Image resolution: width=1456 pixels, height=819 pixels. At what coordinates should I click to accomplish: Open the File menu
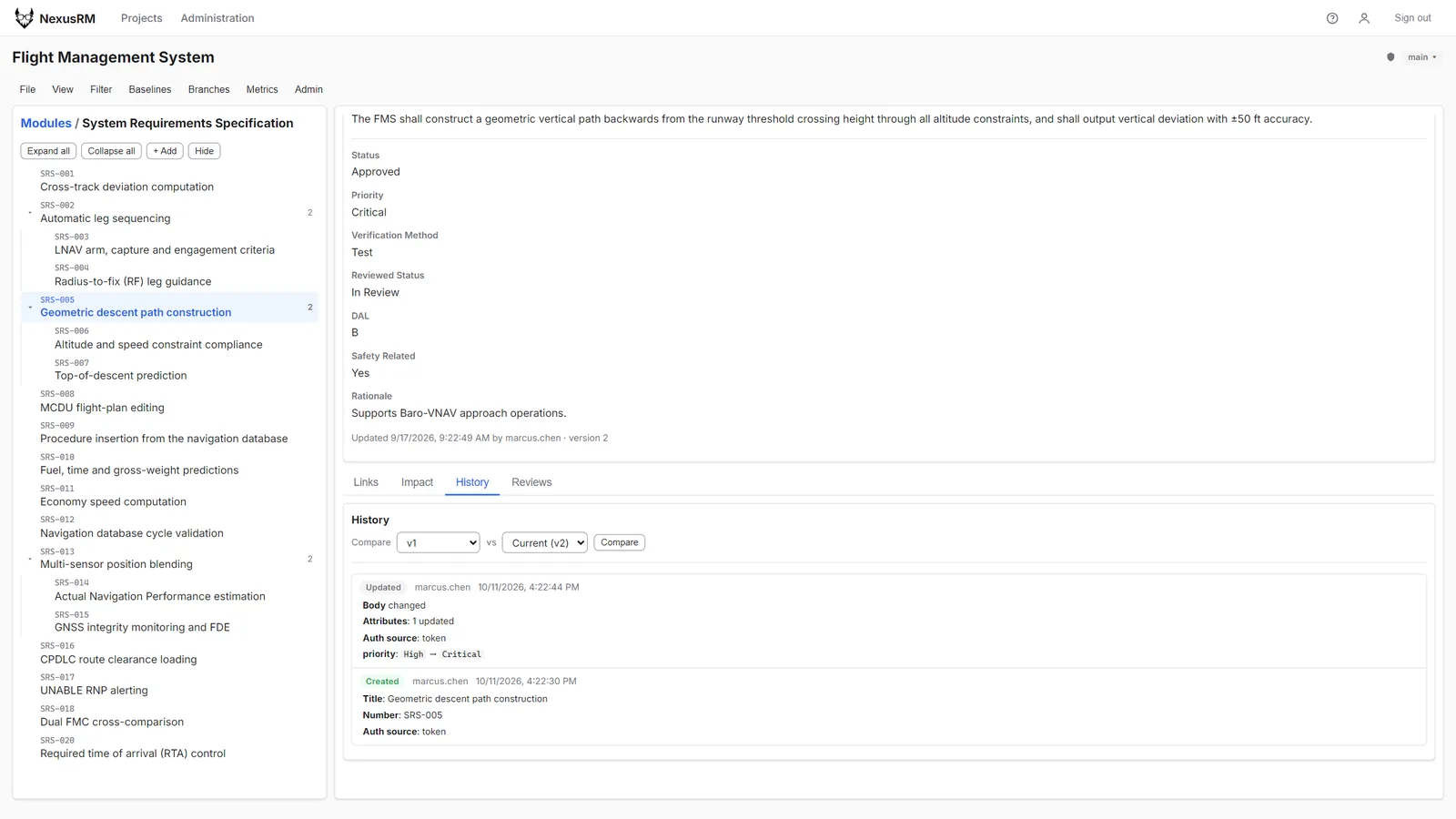[x=27, y=89]
